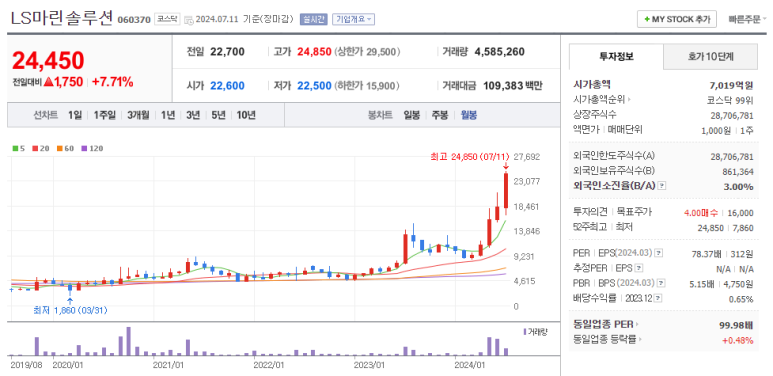Click the 거래대금 value 109,383 백만
Viewport: 773px width, 376px height.
pos(513,86)
